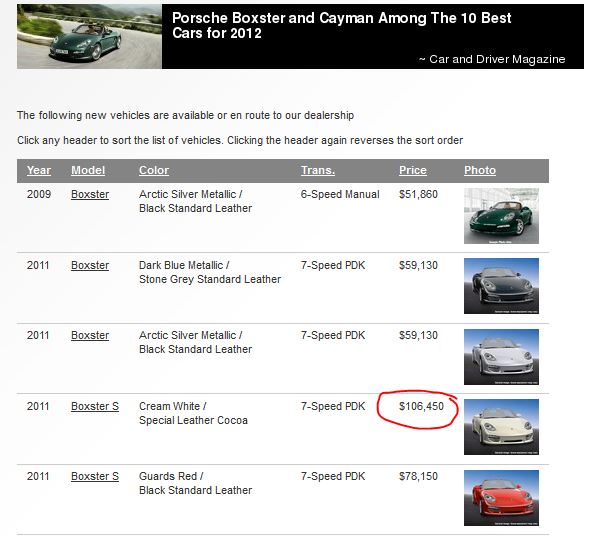Viewport: 601px width, 536px height.
Task: Click the Porsche banner car image
Action: click(89, 36)
